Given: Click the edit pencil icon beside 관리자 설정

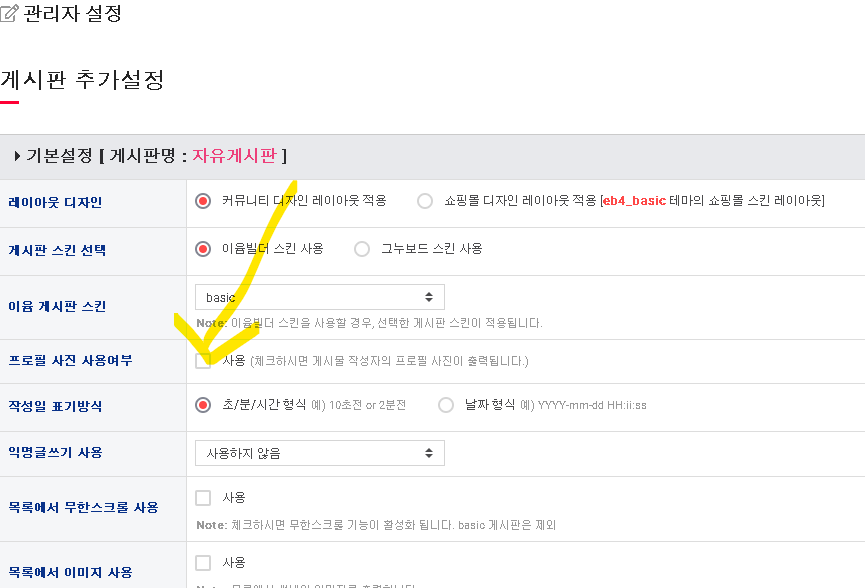Looking at the screenshot, I should point(9,13).
